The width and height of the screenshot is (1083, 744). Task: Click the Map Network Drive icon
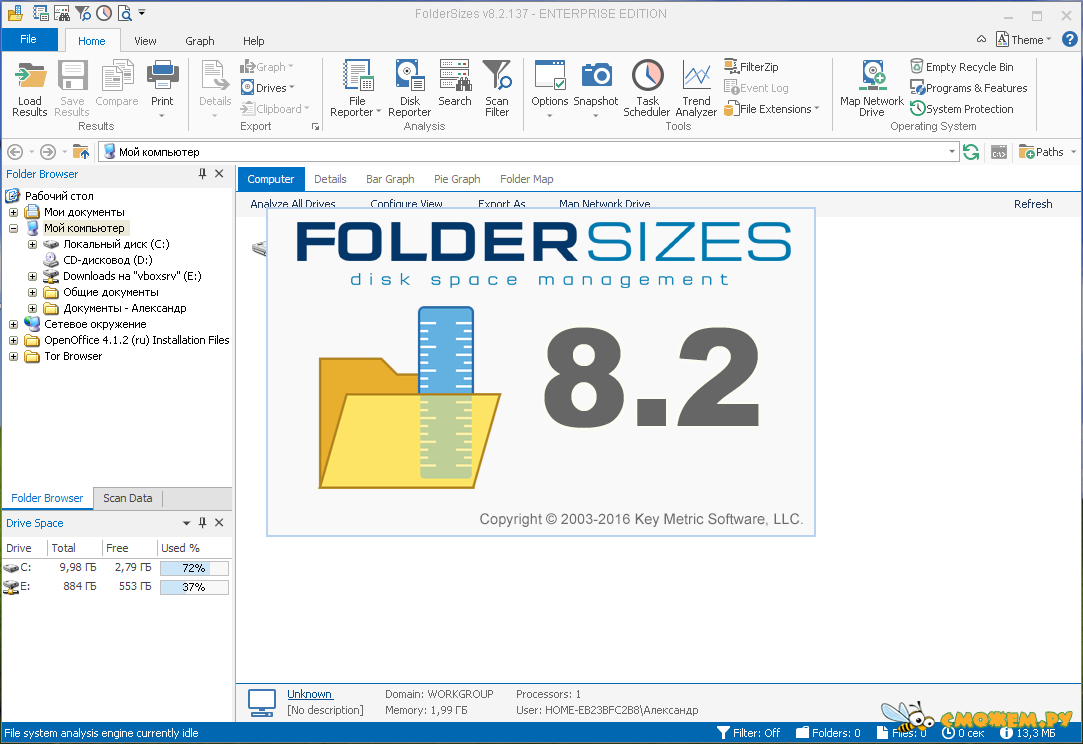(x=872, y=78)
